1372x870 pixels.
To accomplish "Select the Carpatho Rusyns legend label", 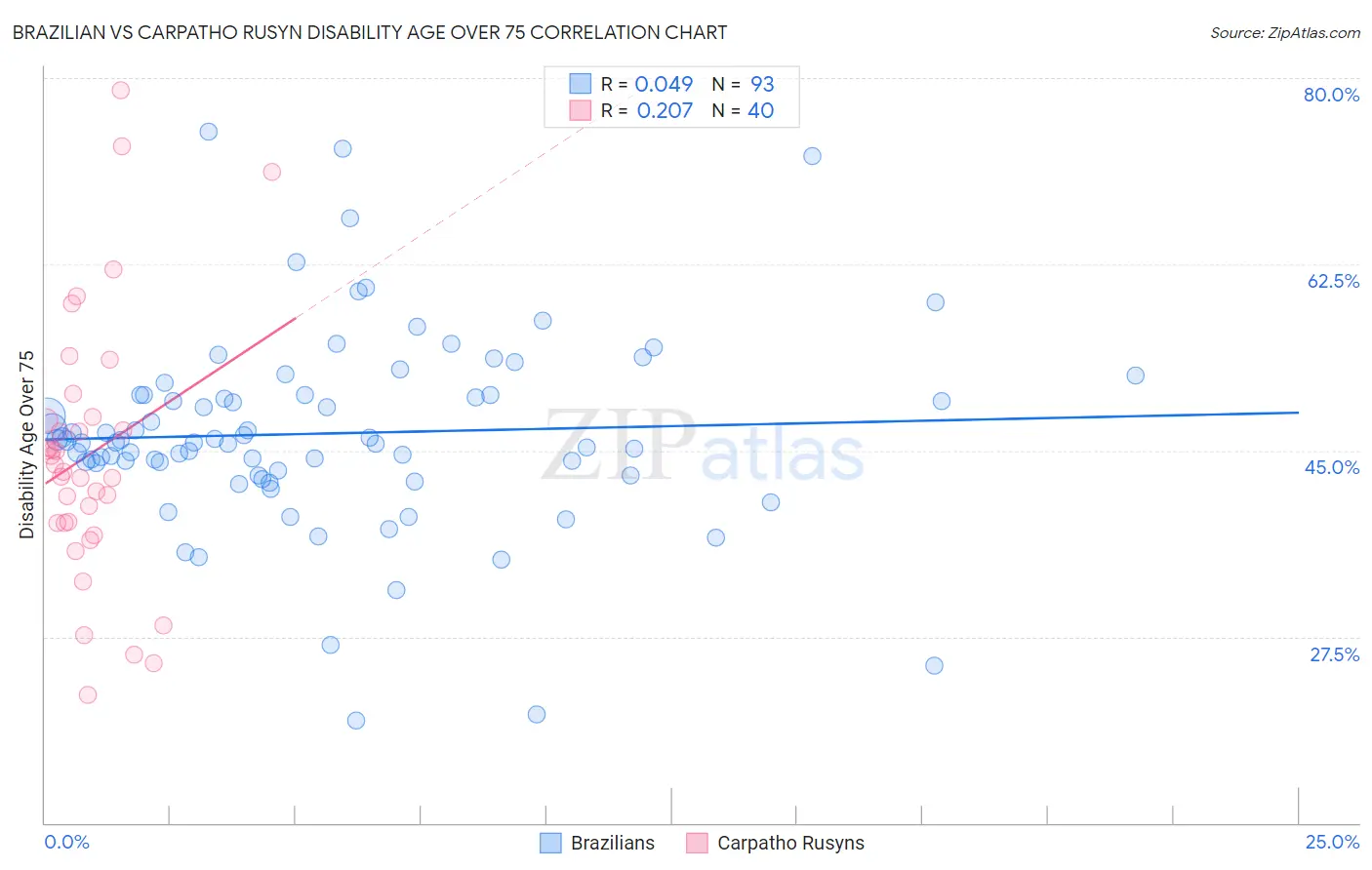I will pyautogui.click(x=790, y=843).
